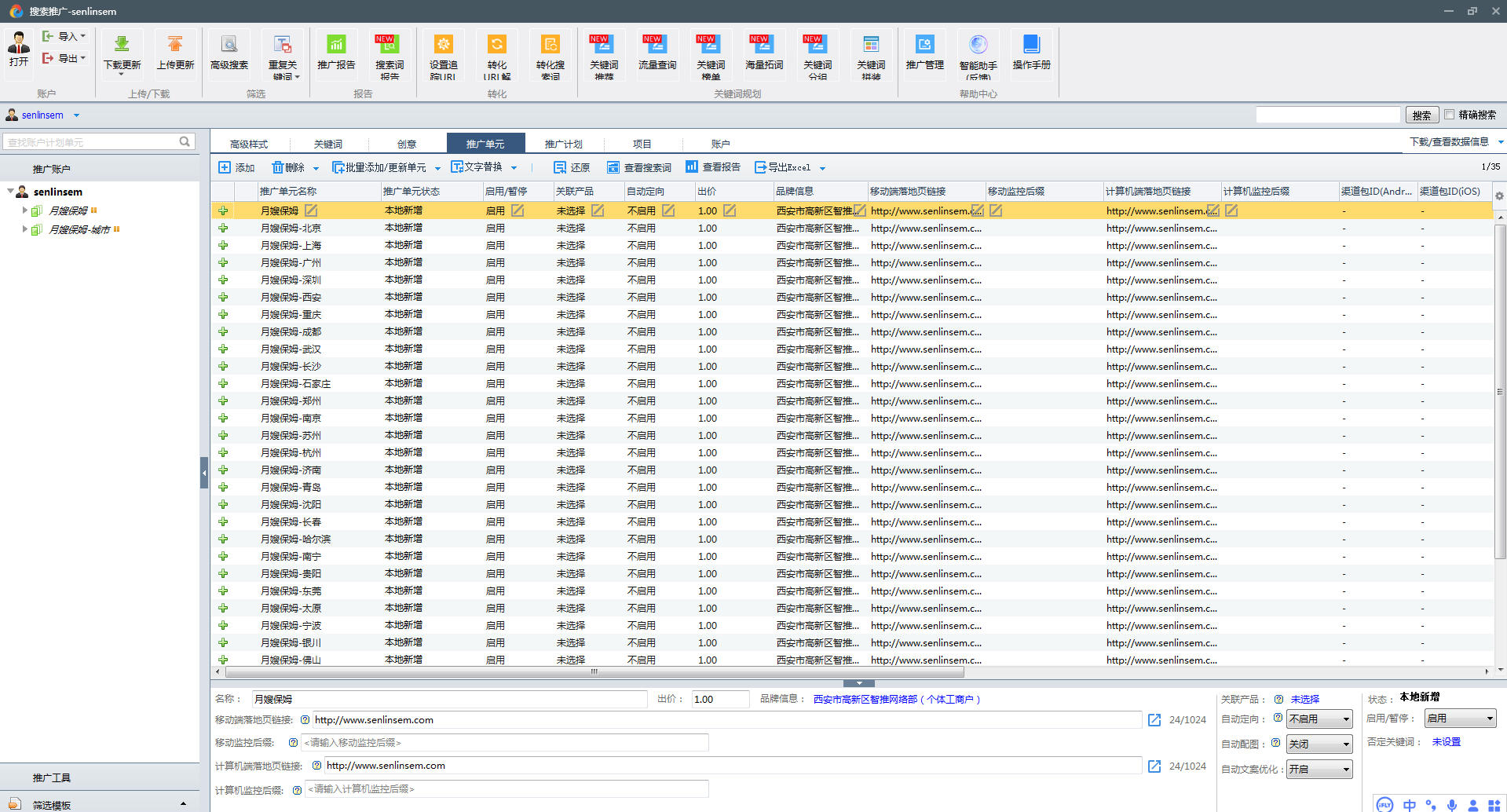
Task: Click the horizontal scrollbar below the table
Action: click(594, 672)
